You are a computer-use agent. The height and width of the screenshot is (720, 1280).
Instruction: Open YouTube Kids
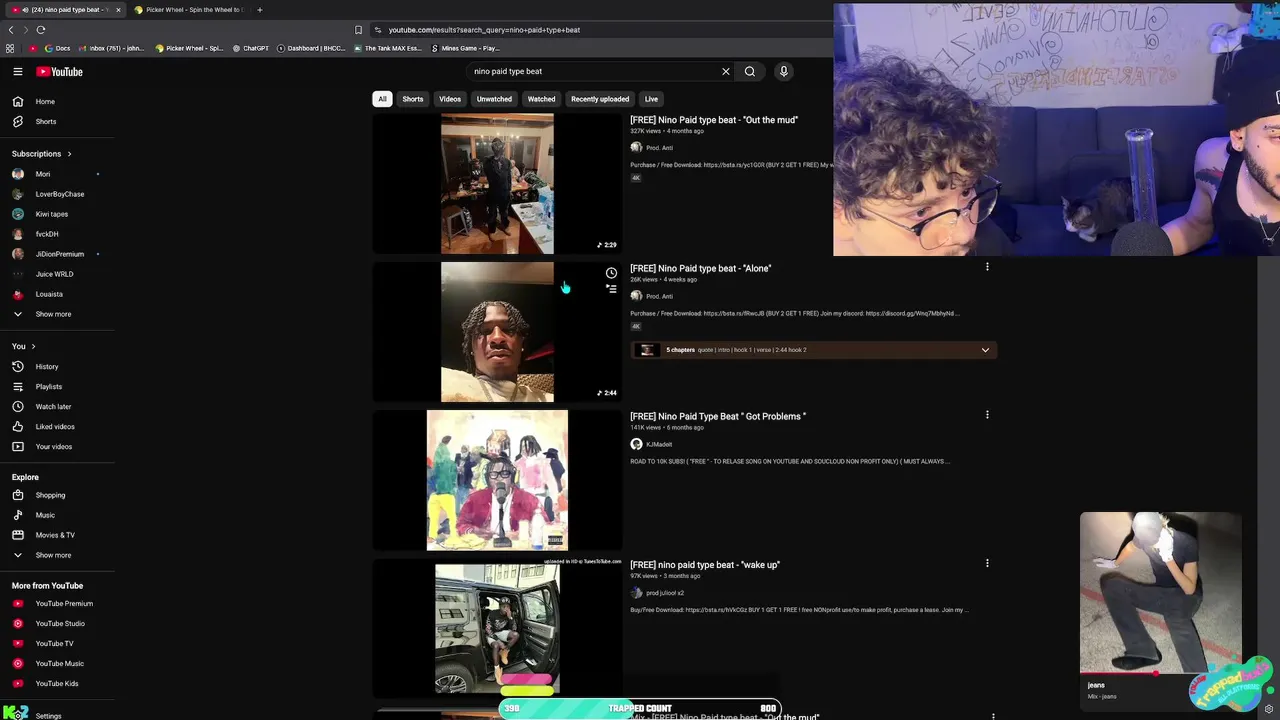pyautogui.click(x=56, y=683)
